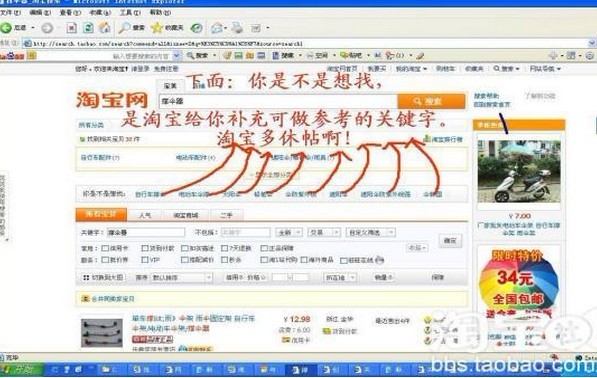Click the orange 搜索 button
The image size is (597, 378).
(x=431, y=101)
